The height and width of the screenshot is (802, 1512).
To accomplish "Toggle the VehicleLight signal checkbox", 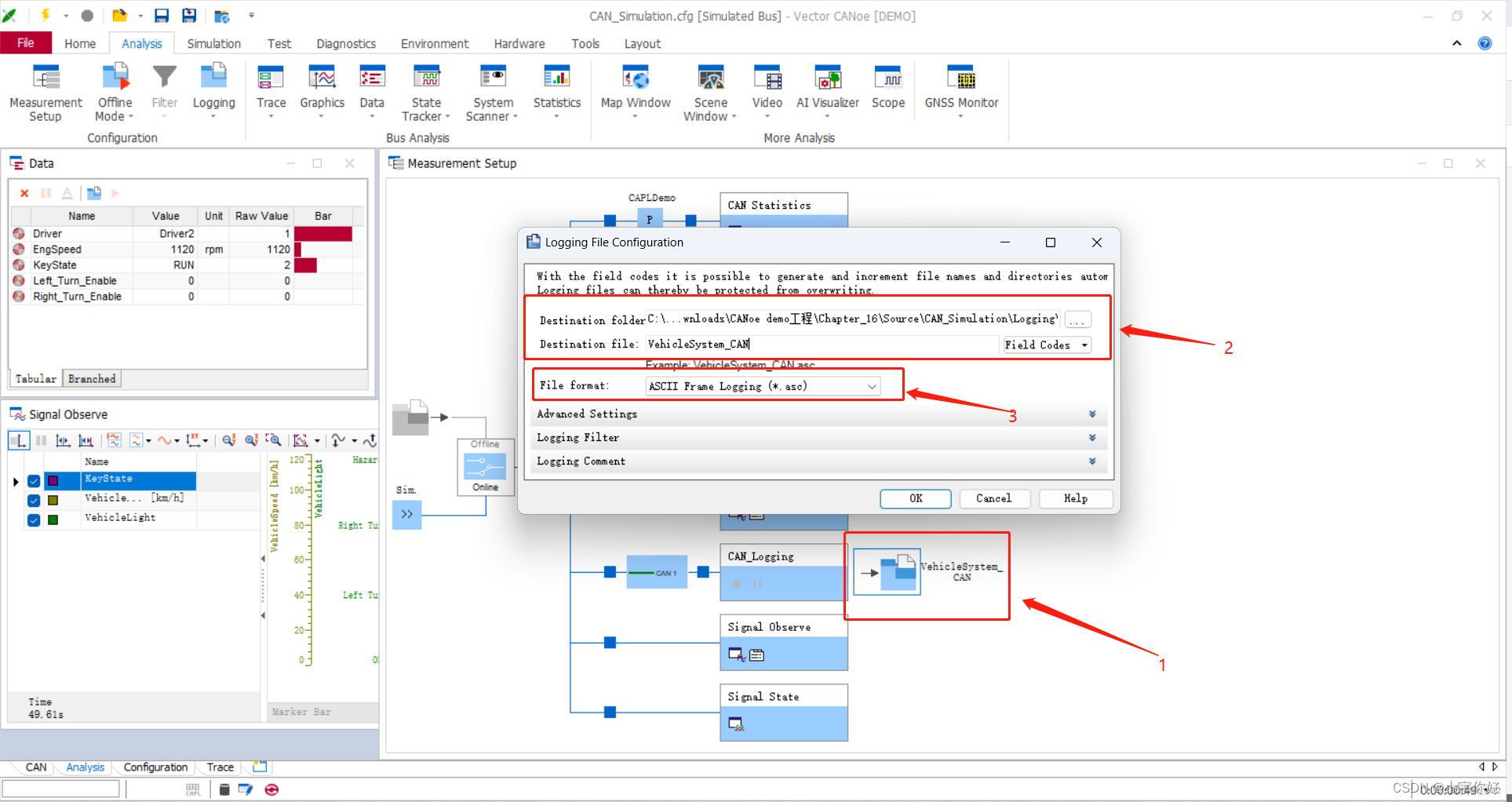I will coord(34,519).
